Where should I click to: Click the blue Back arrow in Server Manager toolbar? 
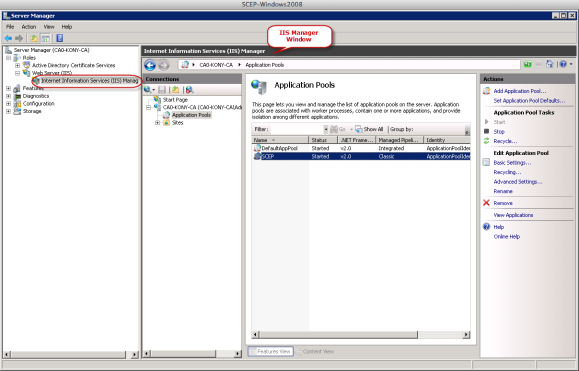click(8, 38)
